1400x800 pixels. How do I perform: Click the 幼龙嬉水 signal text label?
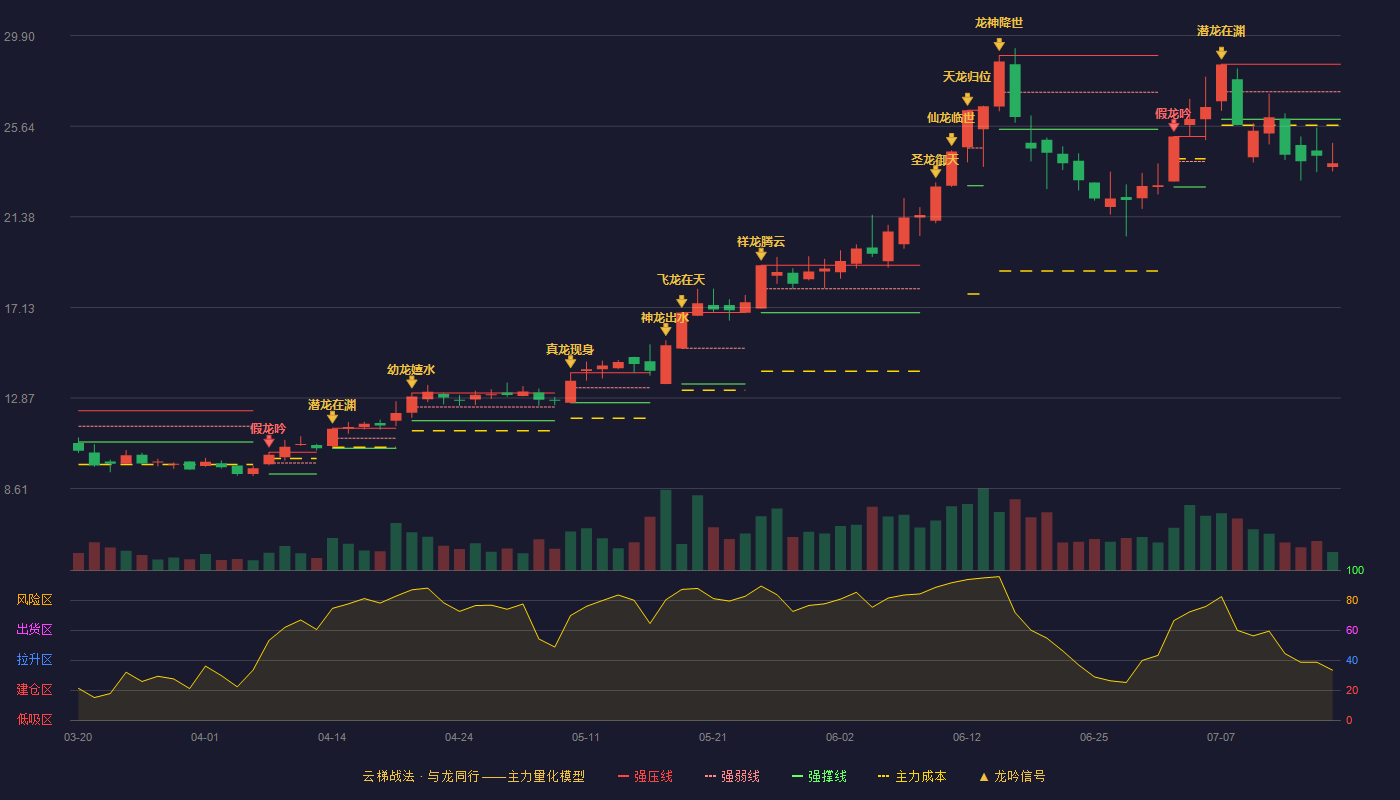coord(411,370)
